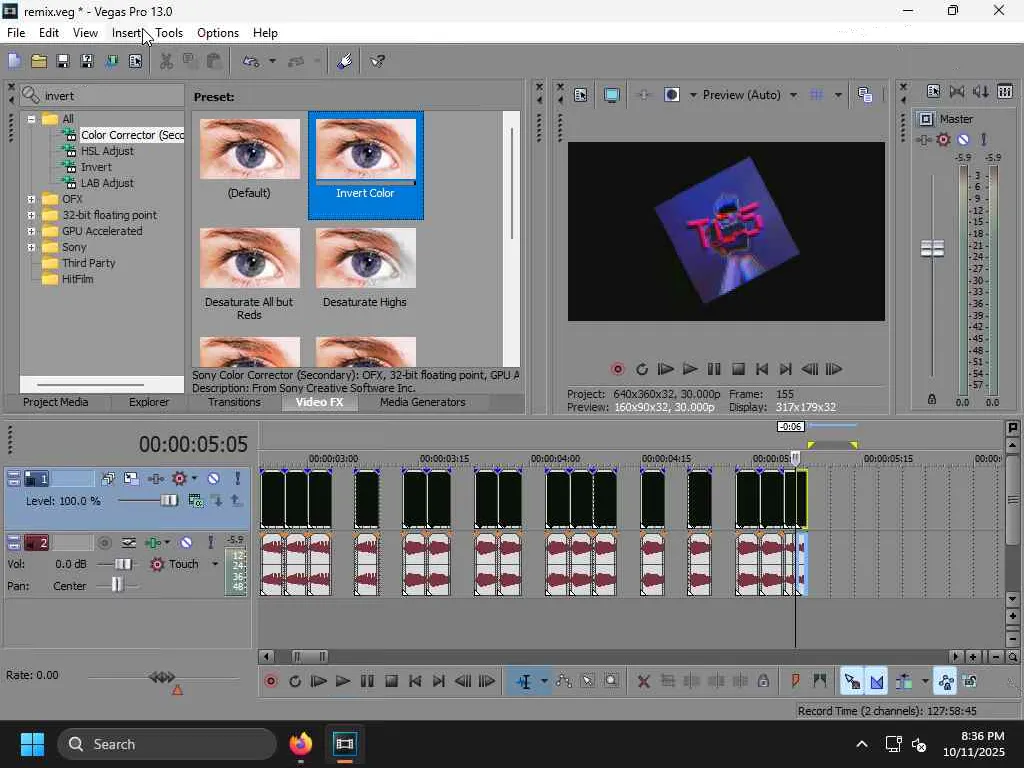The height and width of the screenshot is (768, 1024).
Task: Click the Open project folder icon
Action: point(39,61)
